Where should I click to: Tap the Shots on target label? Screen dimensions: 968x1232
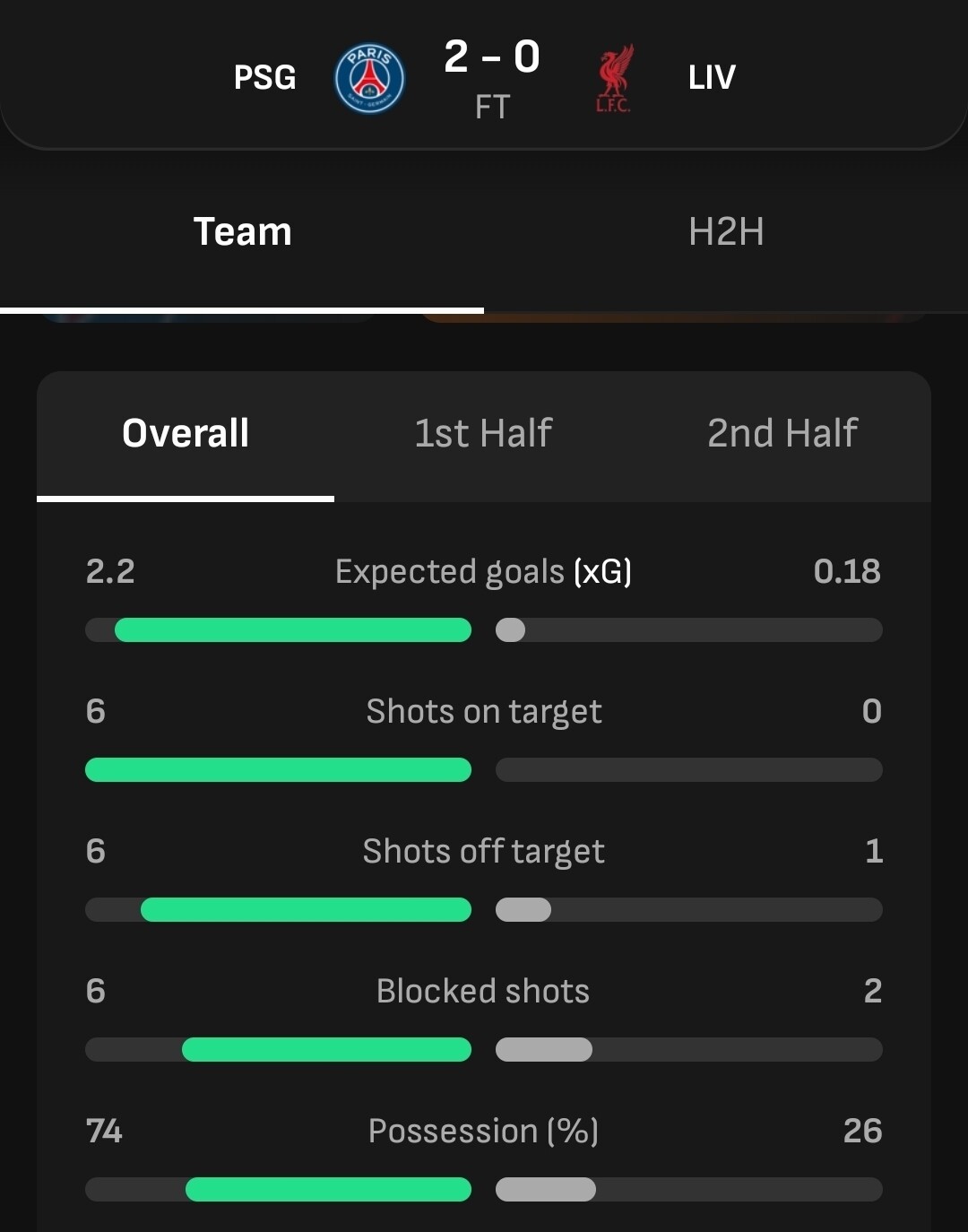(x=483, y=712)
